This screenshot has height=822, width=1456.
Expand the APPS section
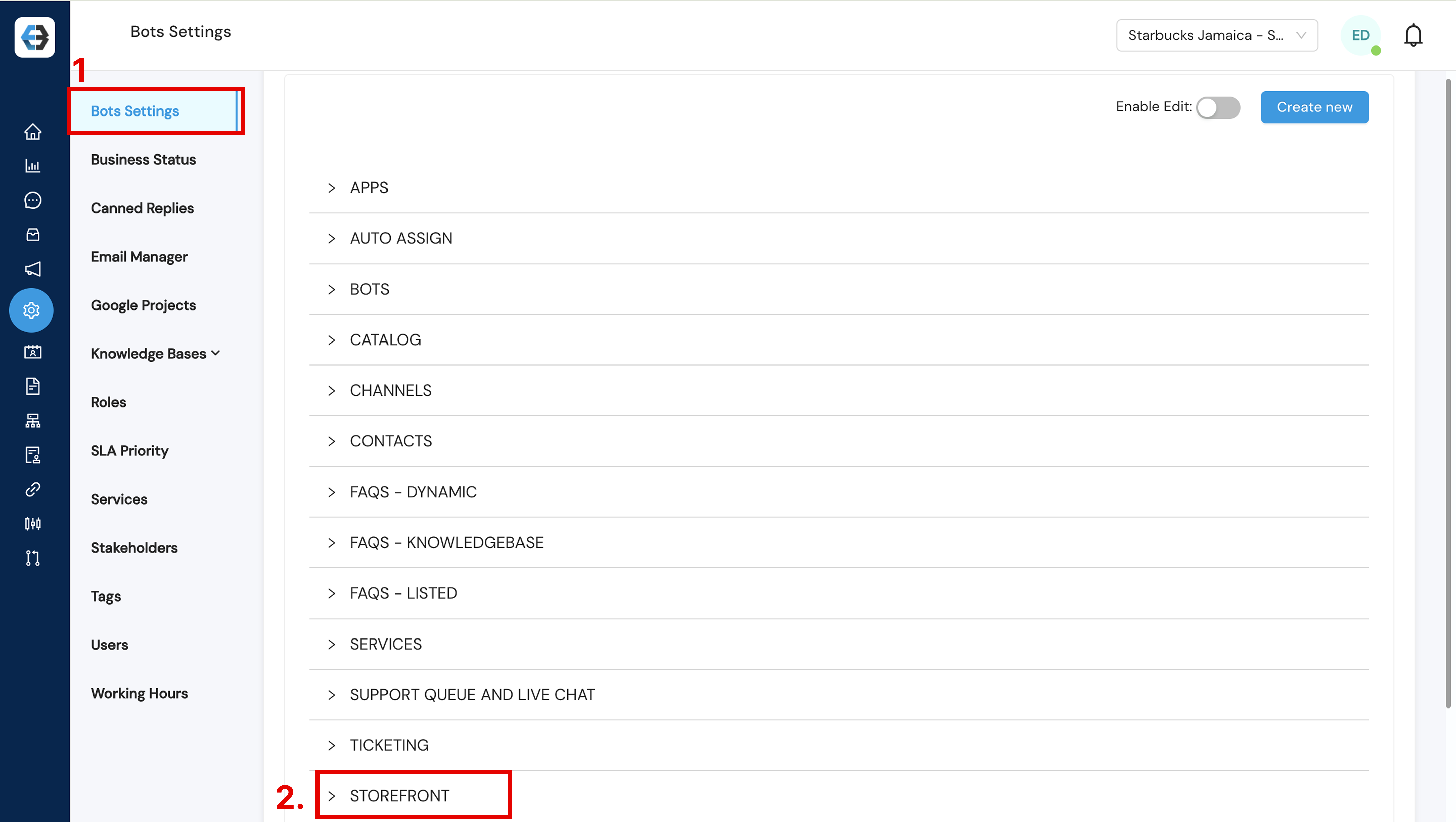(x=839, y=188)
